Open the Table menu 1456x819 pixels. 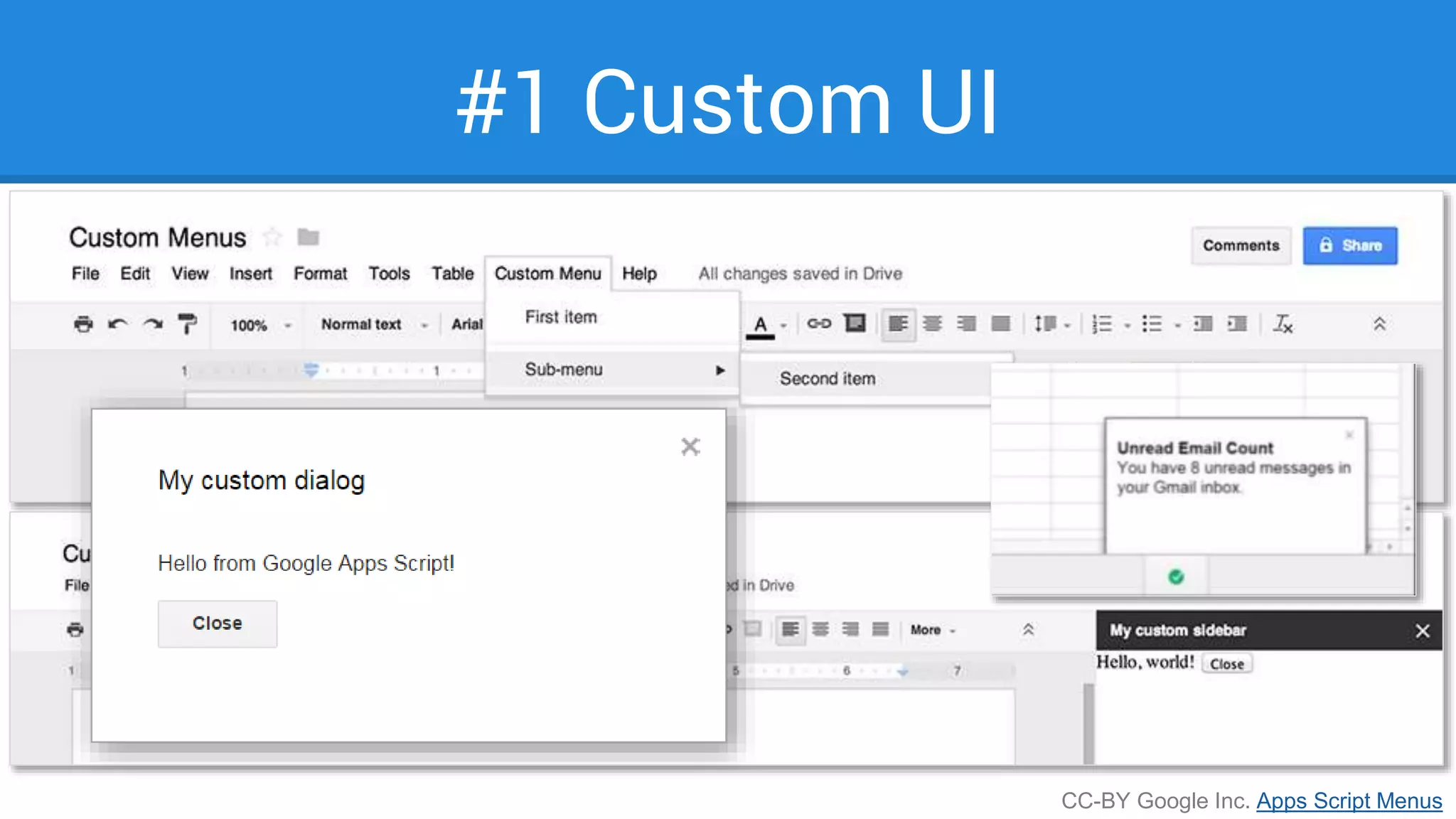pyautogui.click(x=453, y=274)
